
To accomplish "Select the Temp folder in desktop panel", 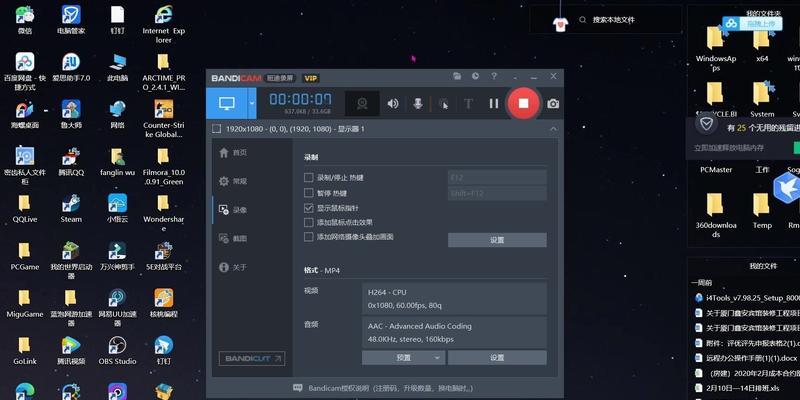I will coord(762,211).
